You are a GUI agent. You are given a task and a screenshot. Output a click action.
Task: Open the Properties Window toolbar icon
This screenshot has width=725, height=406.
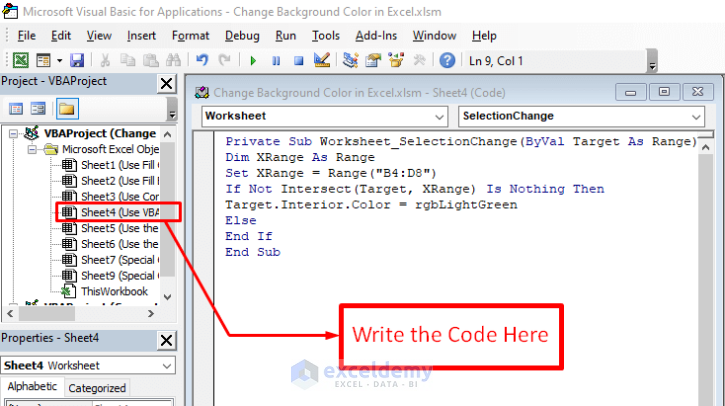click(373, 61)
